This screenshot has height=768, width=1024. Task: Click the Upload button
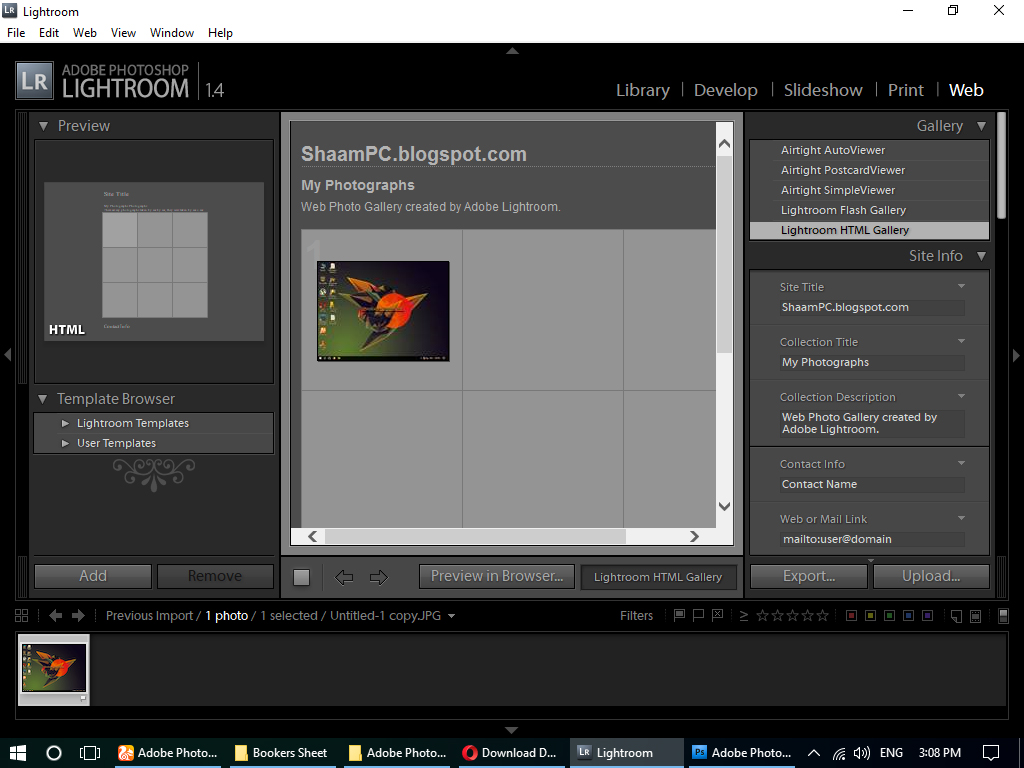point(931,576)
